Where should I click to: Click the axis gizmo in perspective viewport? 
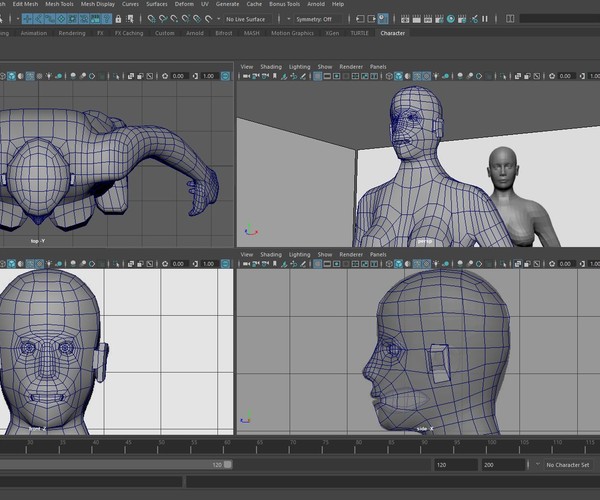pos(250,230)
